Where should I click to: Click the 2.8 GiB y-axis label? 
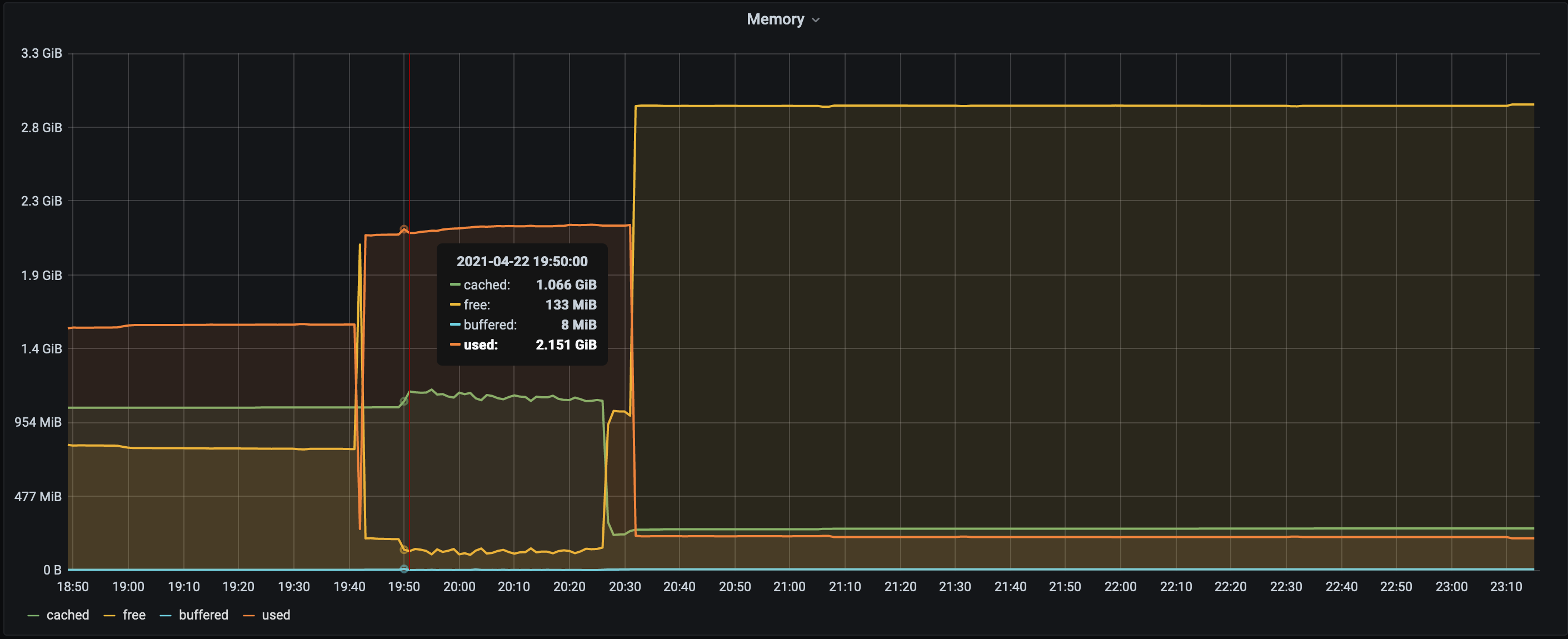41,127
